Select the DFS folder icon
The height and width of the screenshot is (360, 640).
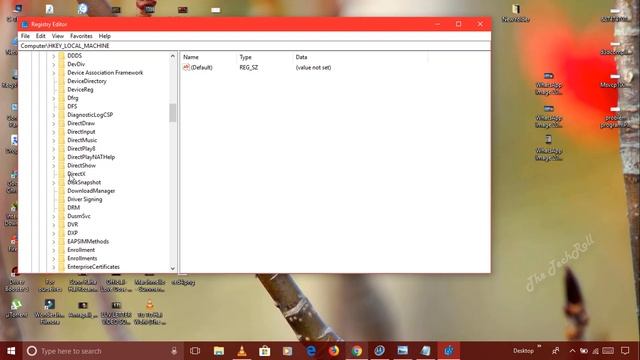click(62, 107)
